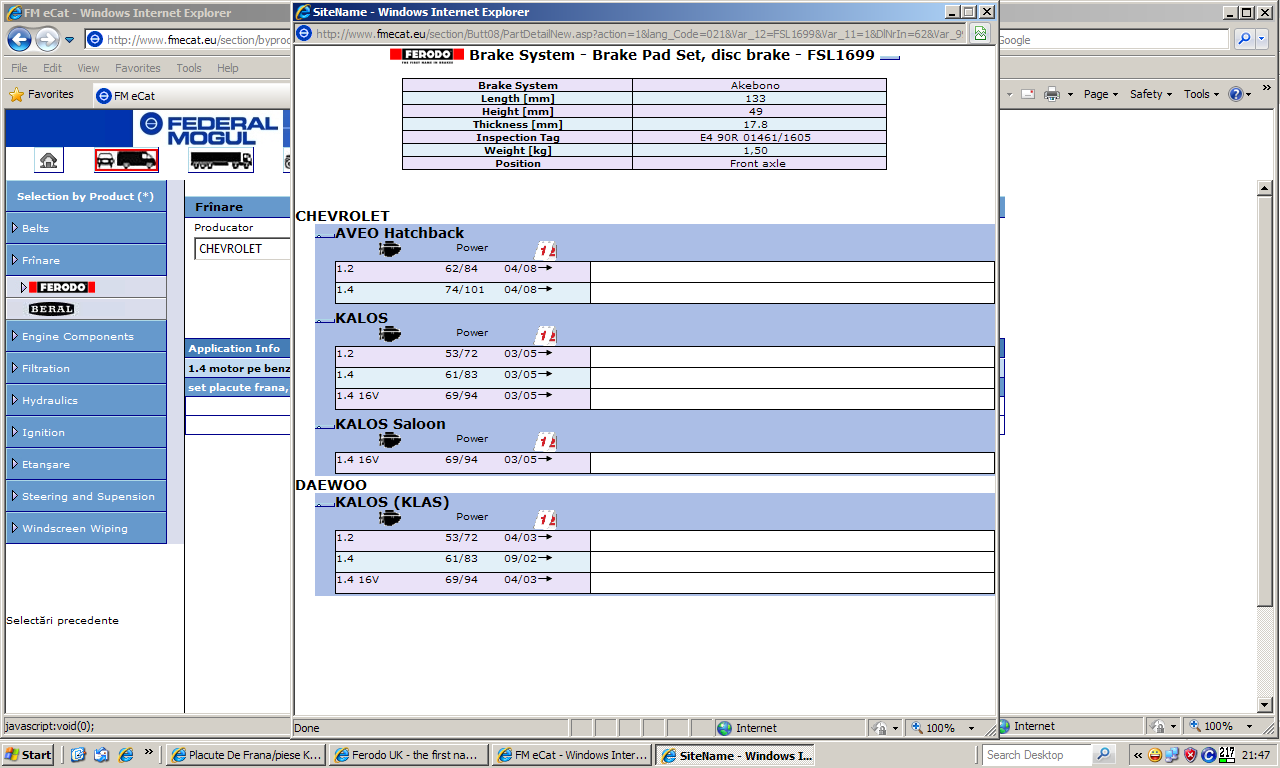The height and width of the screenshot is (768, 1280).
Task: Click the FM eCat home icon
Action: coord(48,160)
